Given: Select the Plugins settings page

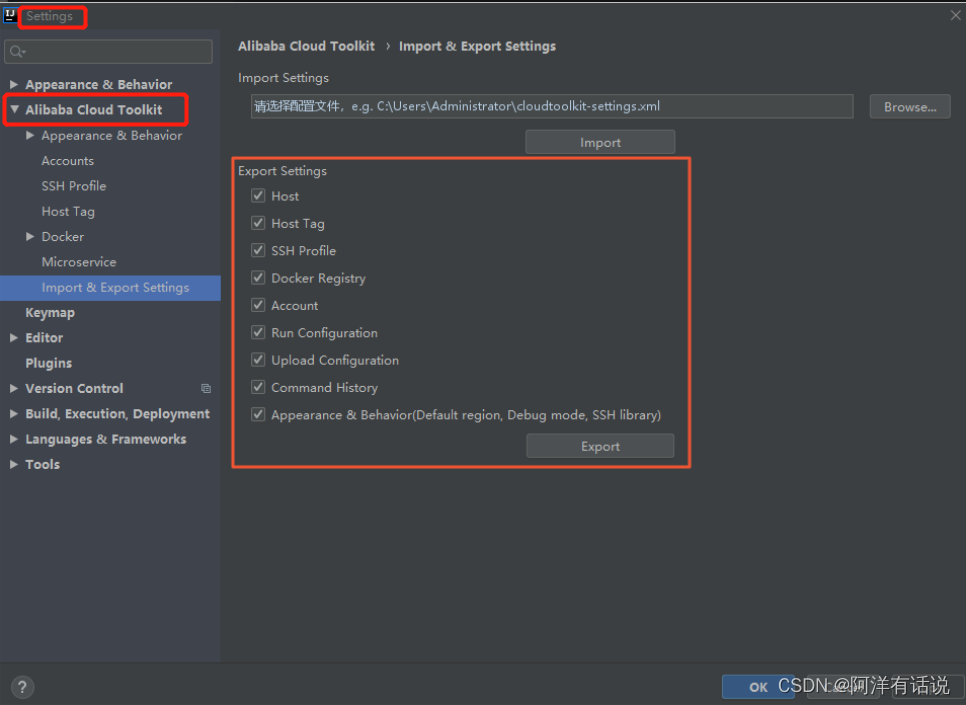Looking at the screenshot, I should (48, 363).
